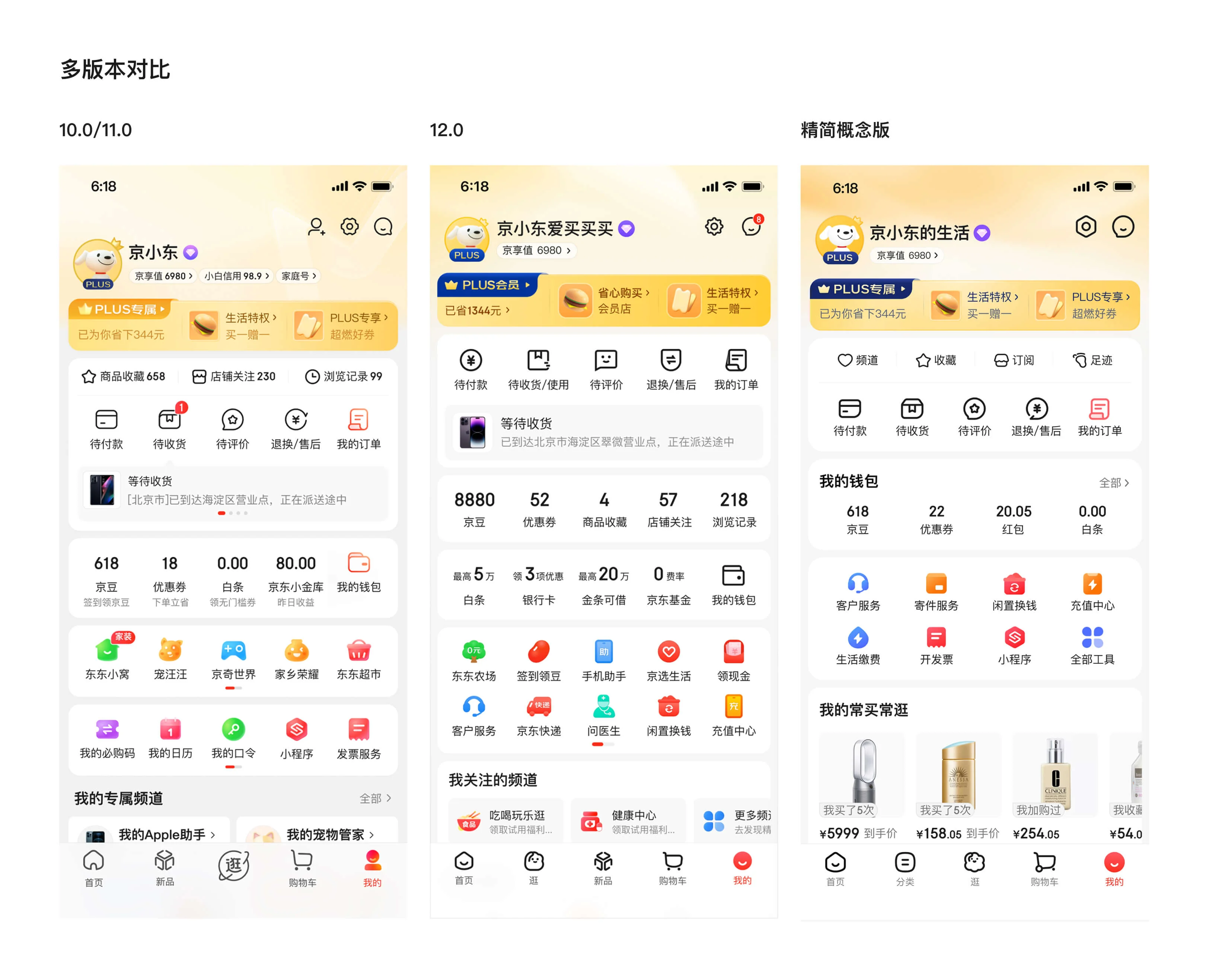The height and width of the screenshot is (980, 1206).
Task: Open 待收货/使用 in 12.0 version
Action: coord(538,370)
